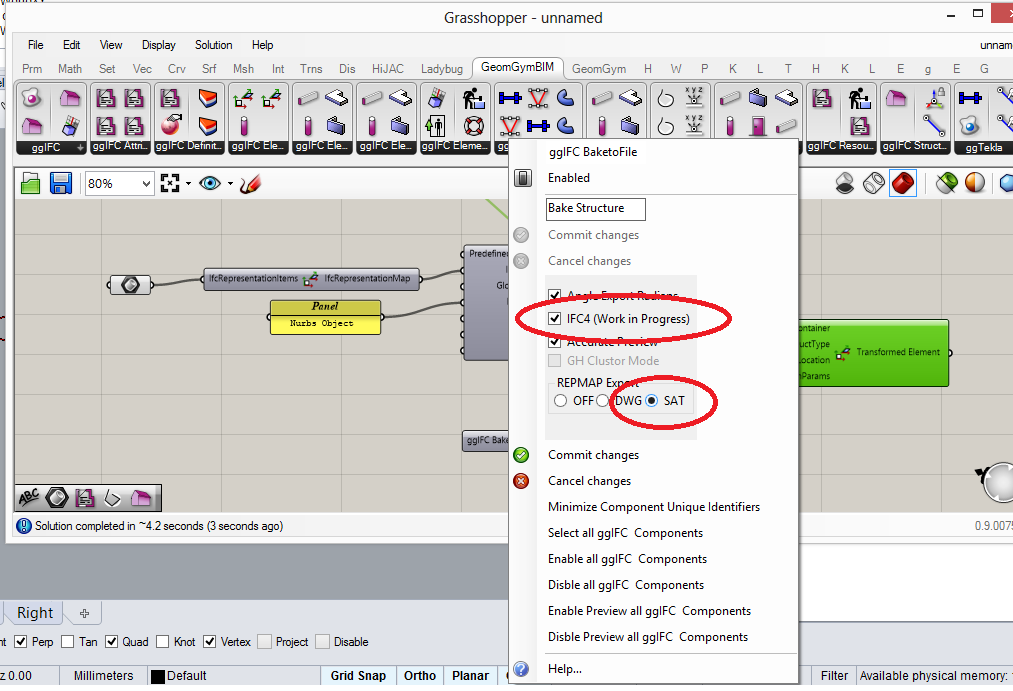Toggle the Quad osnap checkbox

(x=112, y=641)
